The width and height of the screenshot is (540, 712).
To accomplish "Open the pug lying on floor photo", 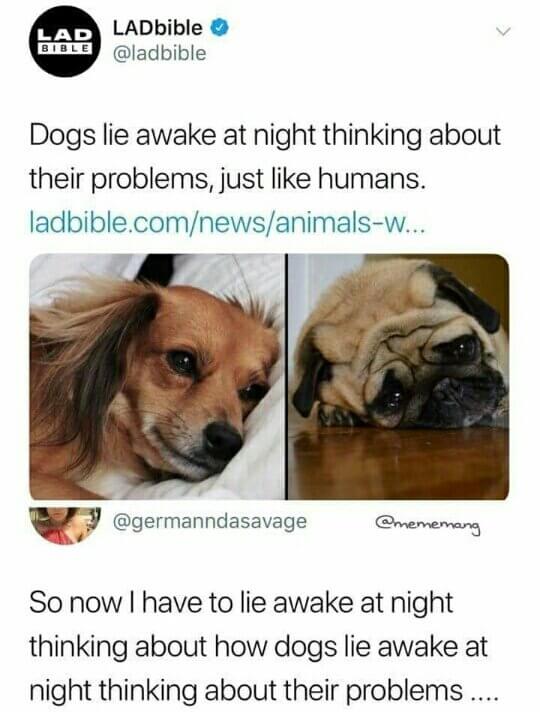I will point(398,376).
